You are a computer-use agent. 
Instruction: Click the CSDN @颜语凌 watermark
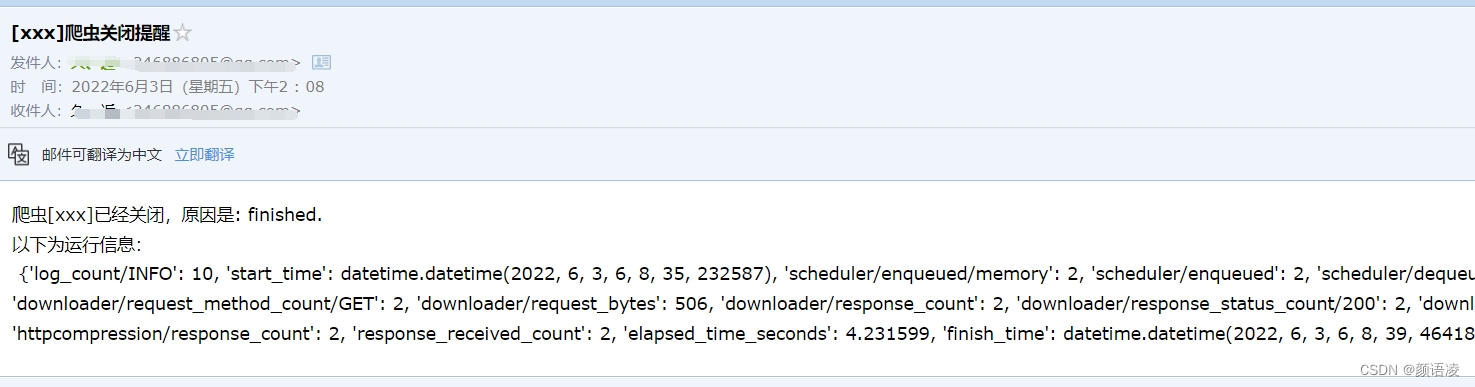(1419, 370)
